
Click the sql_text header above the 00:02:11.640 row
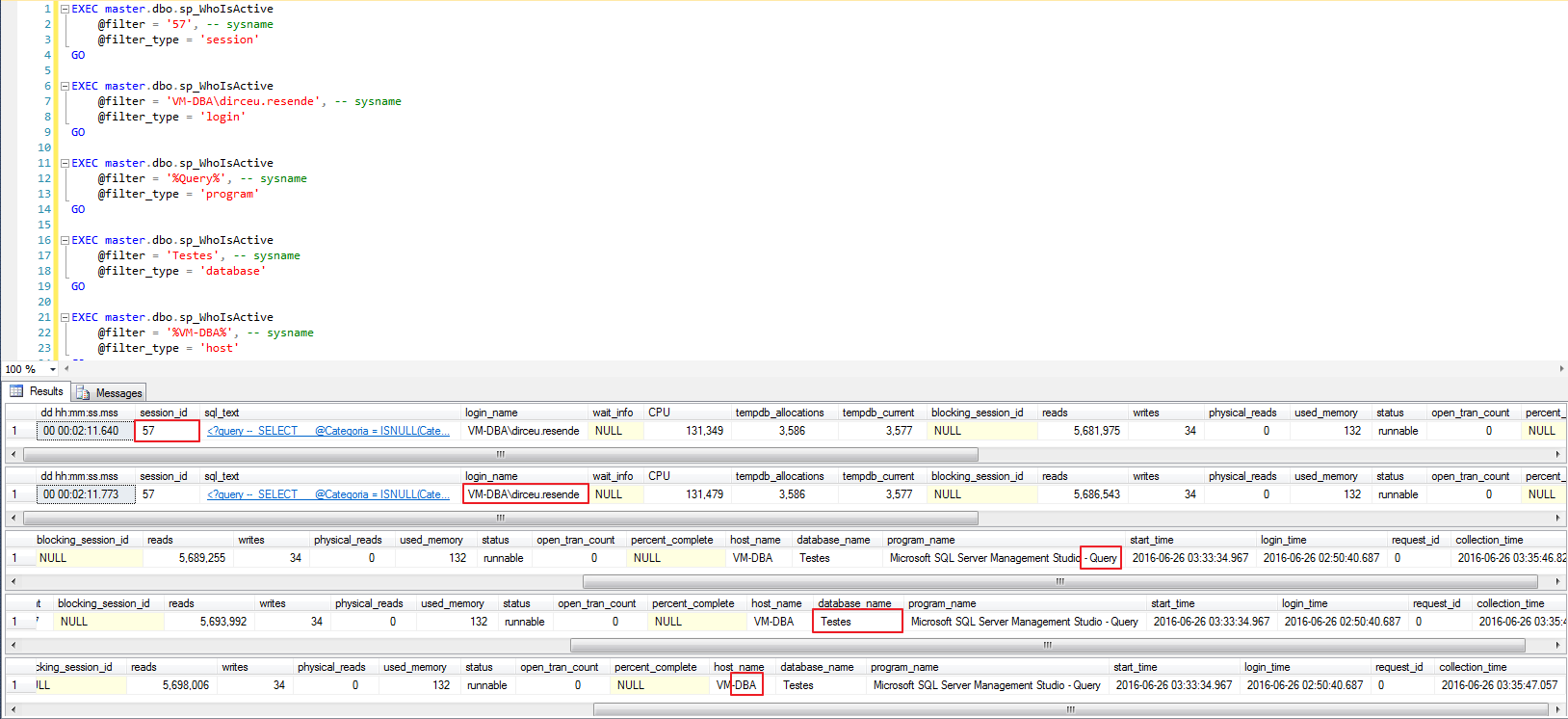click(331, 413)
